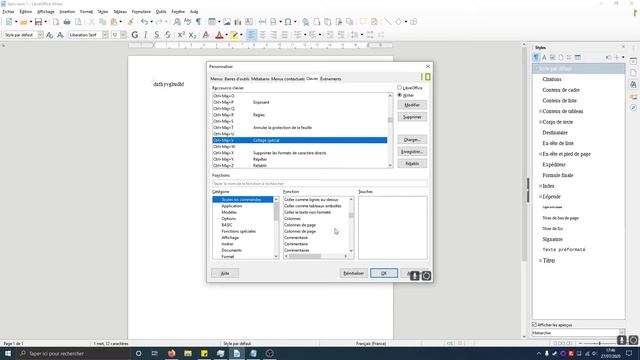Click the Superscript X² icon
The image size is (640, 360).
point(181,35)
